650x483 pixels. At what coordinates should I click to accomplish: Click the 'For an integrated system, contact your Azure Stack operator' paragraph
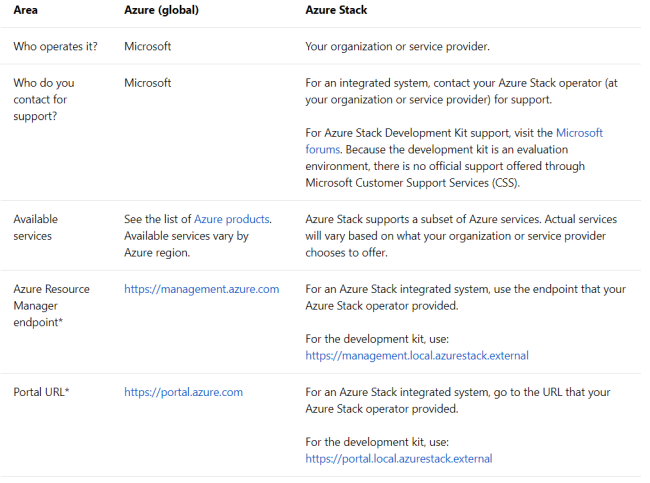click(461, 91)
